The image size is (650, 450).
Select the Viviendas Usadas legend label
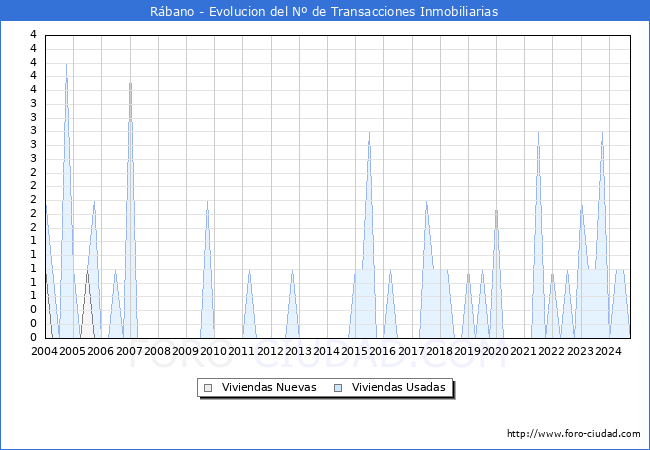click(x=398, y=387)
